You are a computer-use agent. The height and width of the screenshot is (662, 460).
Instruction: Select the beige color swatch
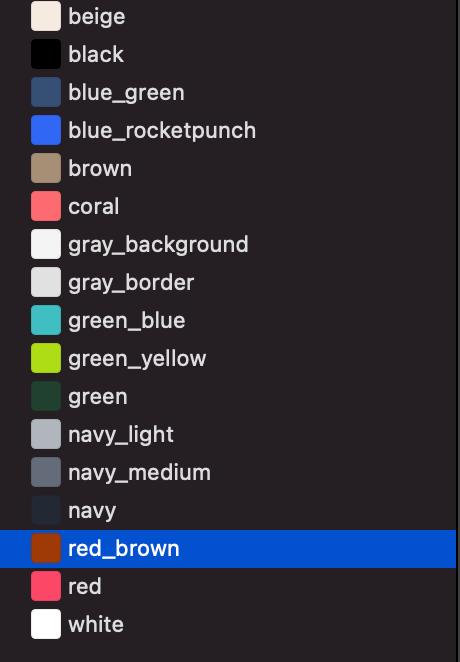pos(46,16)
